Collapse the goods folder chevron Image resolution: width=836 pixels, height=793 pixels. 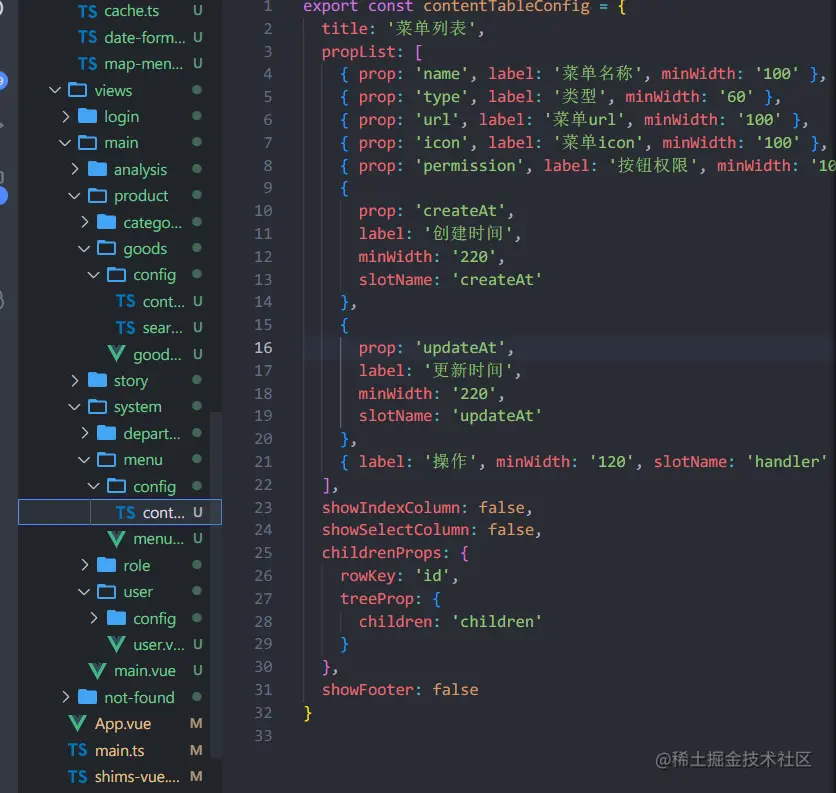[x=84, y=249]
